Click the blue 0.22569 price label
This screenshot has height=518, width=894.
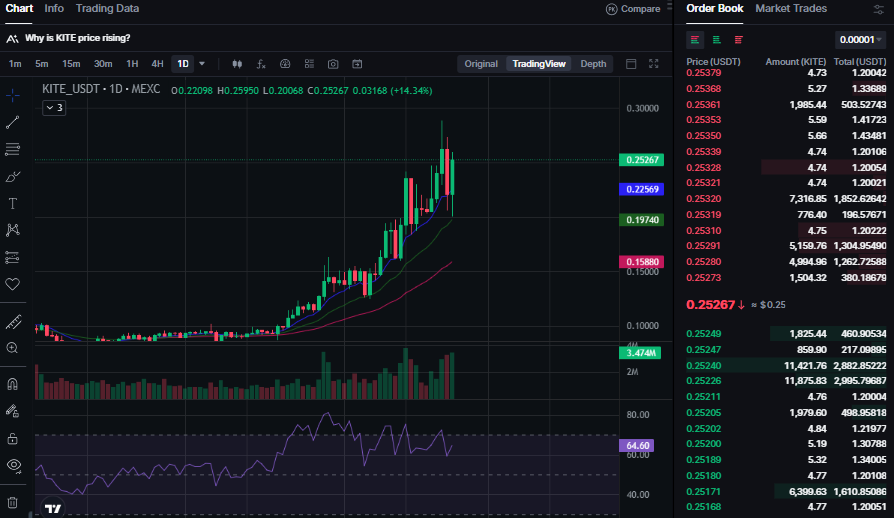coord(642,190)
